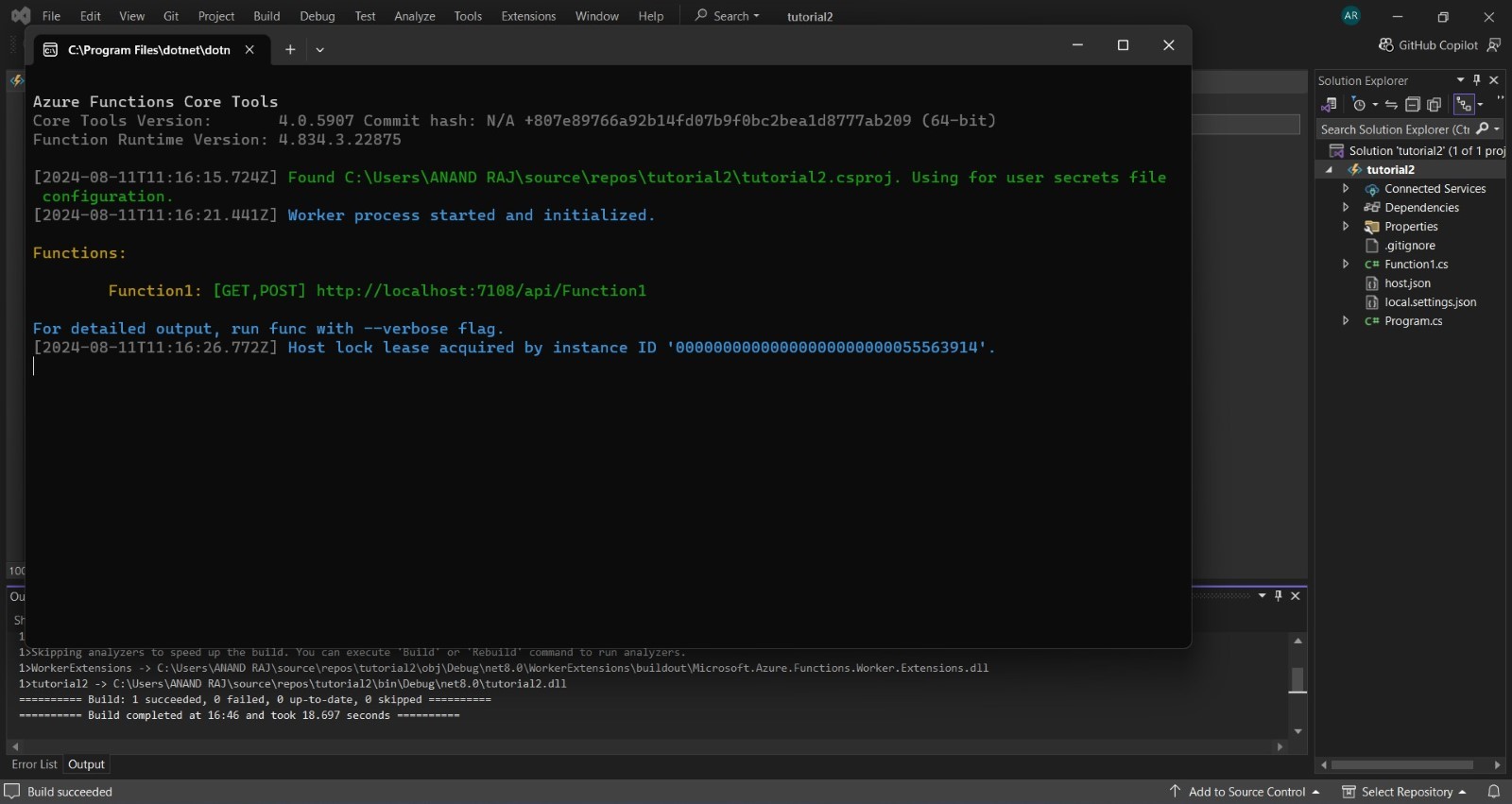
Task: Click the Pending Changes Filter icon
Action: (x=1359, y=104)
